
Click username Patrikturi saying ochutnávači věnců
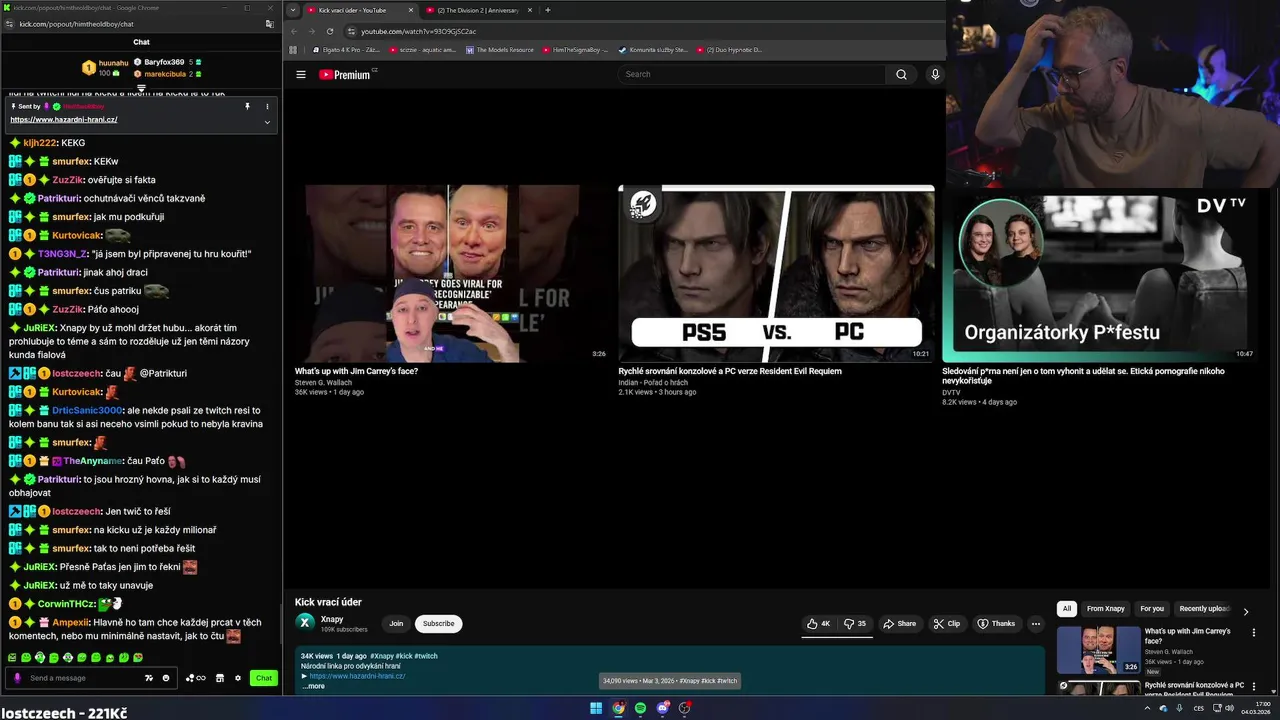58,198
